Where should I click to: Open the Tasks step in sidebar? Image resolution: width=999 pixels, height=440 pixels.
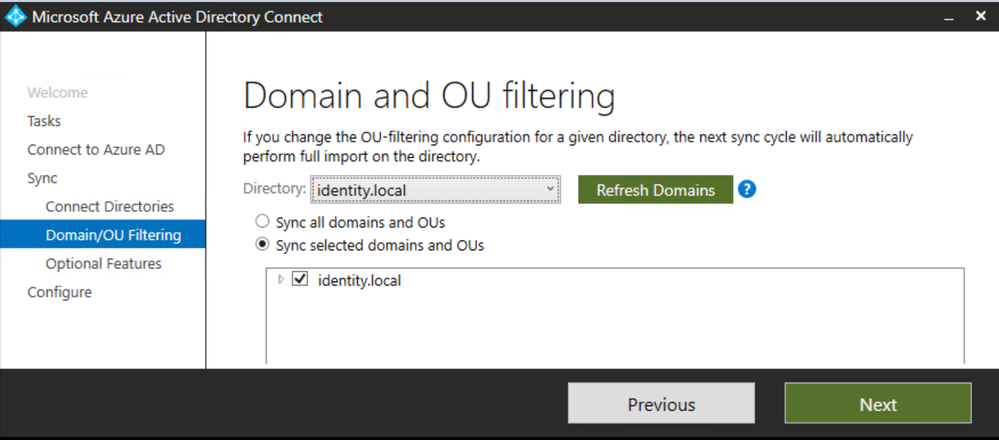(x=44, y=121)
